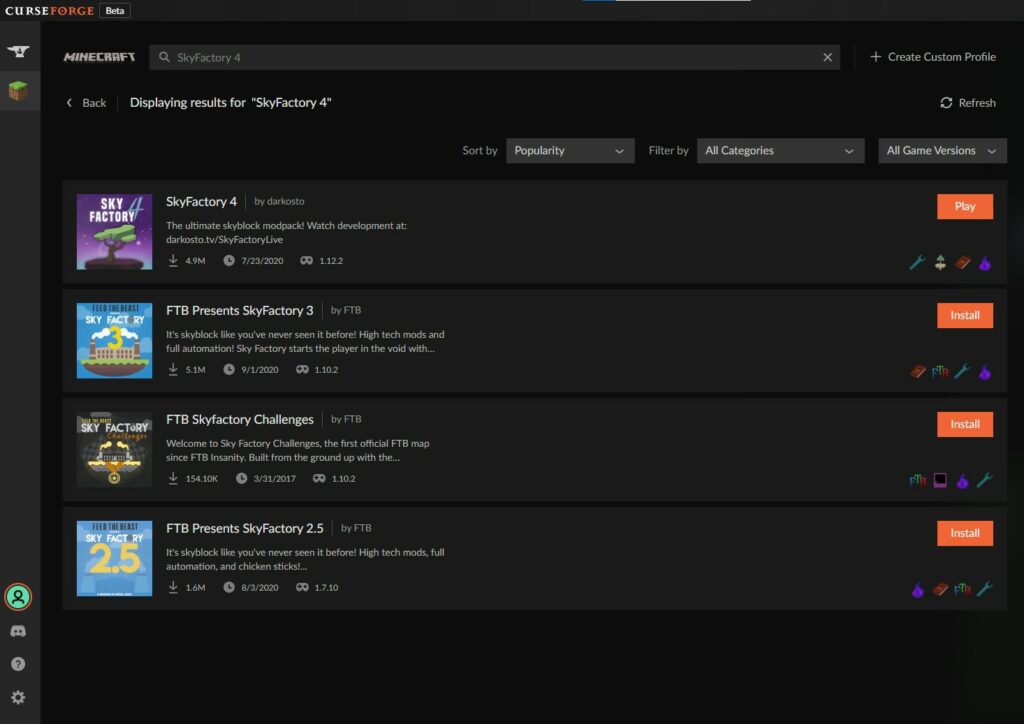Open the Sort by Popularity dropdown

coord(570,151)
